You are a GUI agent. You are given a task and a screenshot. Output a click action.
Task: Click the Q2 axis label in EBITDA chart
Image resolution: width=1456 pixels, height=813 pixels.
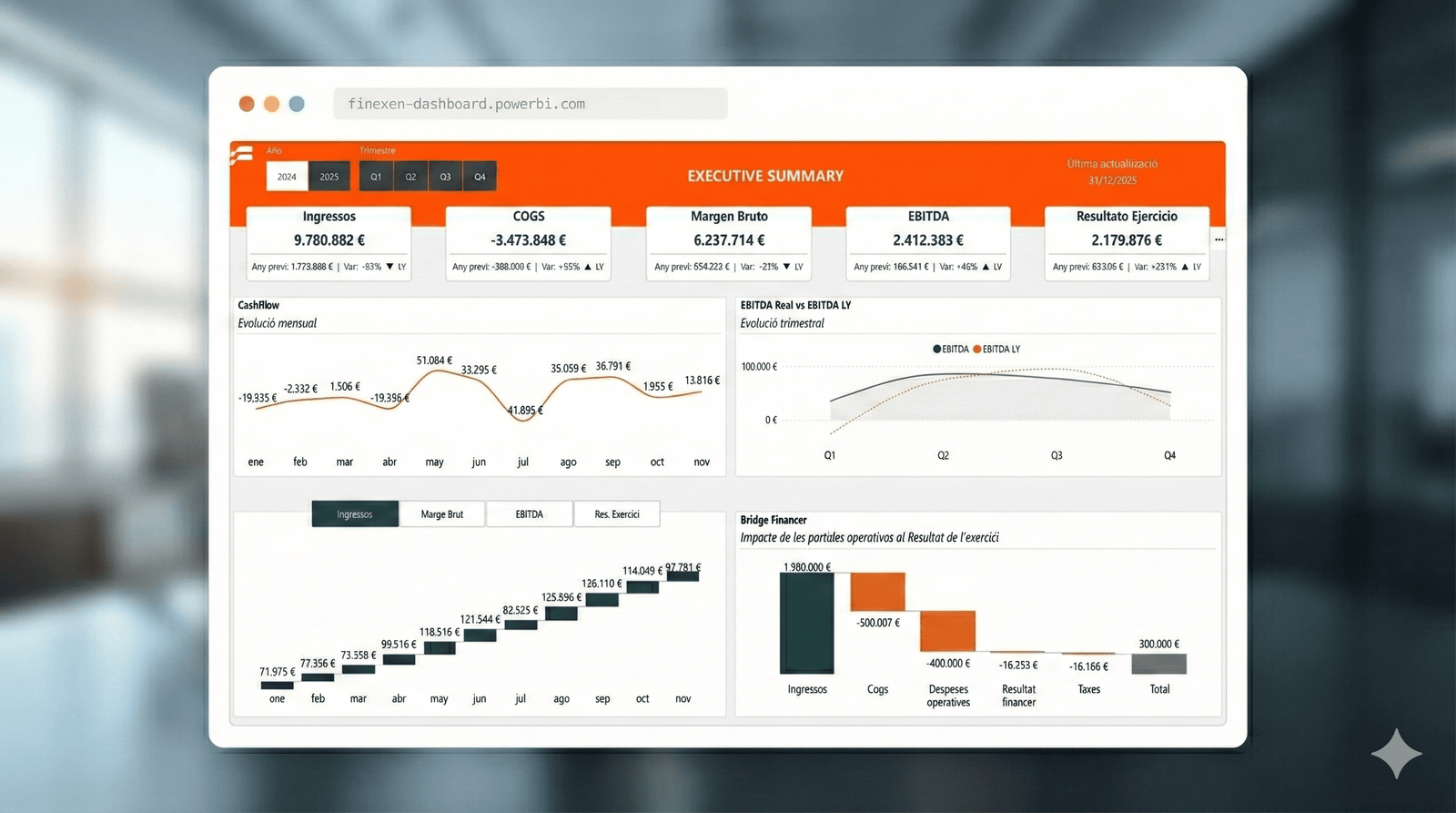(943, 455)
